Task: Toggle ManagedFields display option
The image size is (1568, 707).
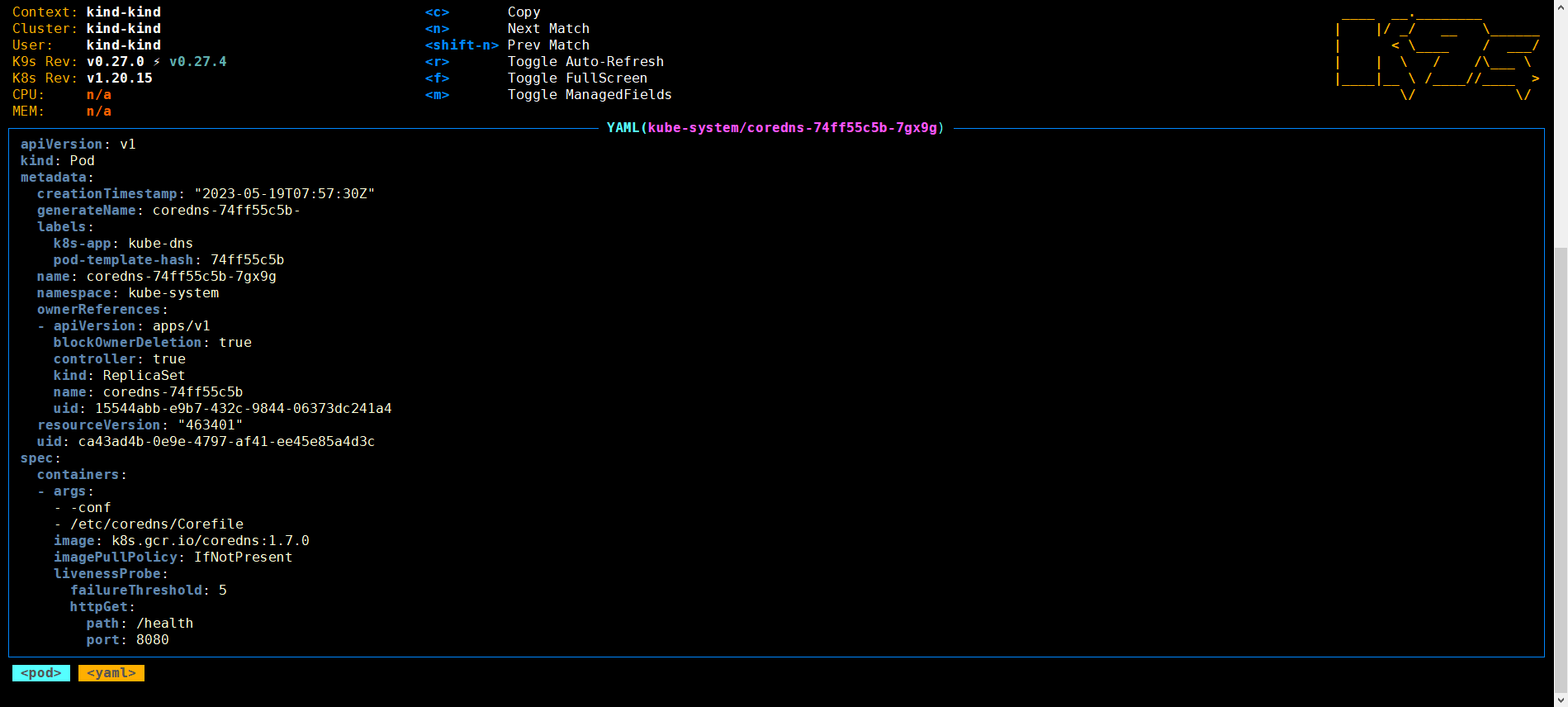Action: 590,95
